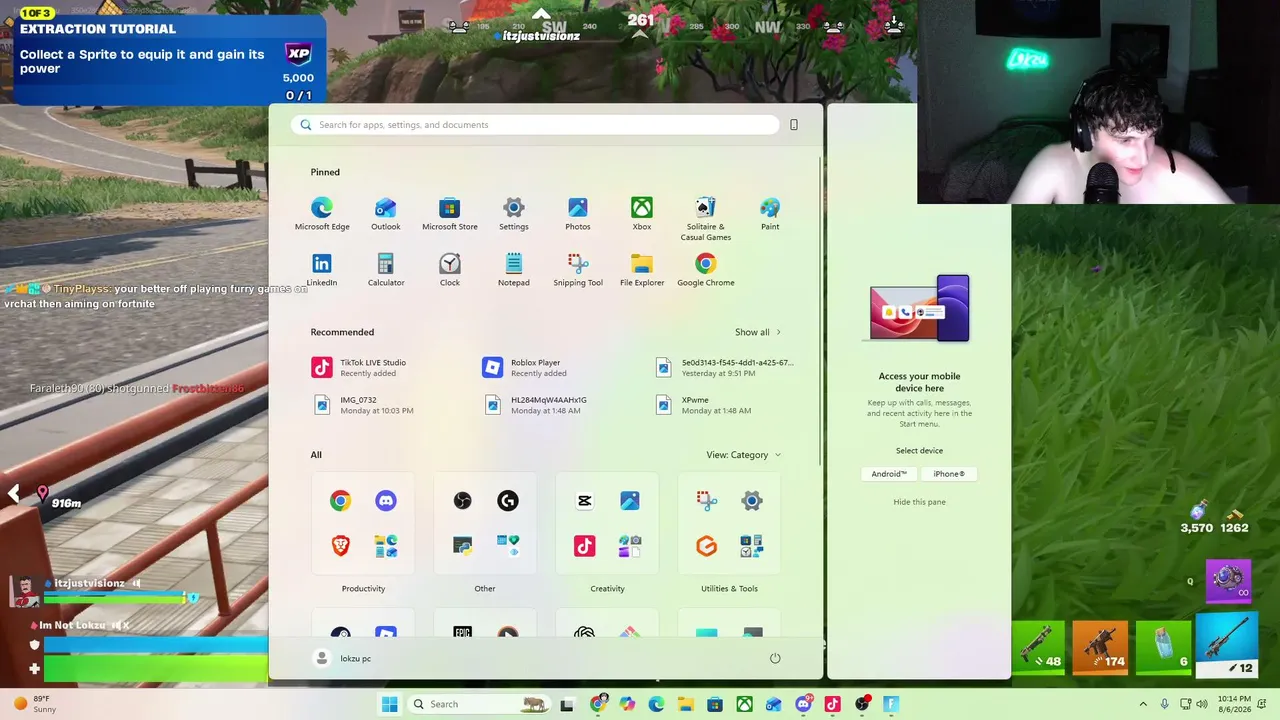Open Paint from Pinned apps

pyautogui.click(x=770, y=214)
